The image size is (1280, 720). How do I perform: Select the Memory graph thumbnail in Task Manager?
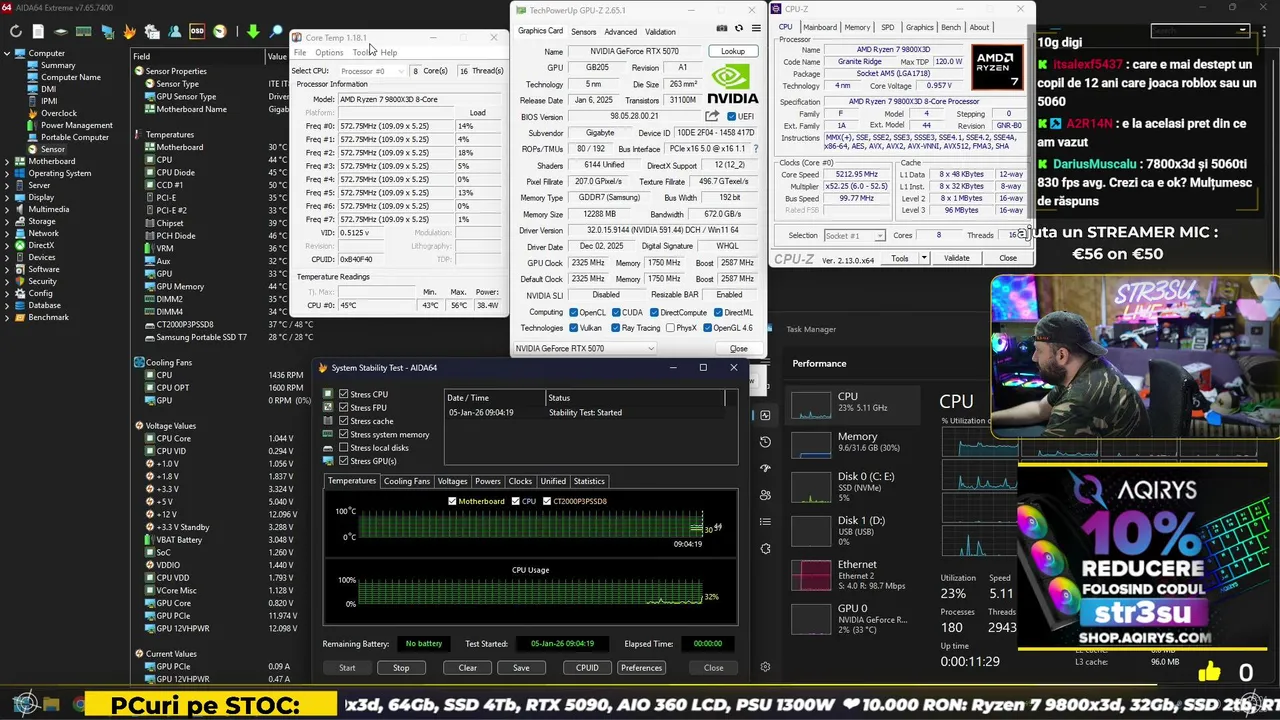(811, 445)
